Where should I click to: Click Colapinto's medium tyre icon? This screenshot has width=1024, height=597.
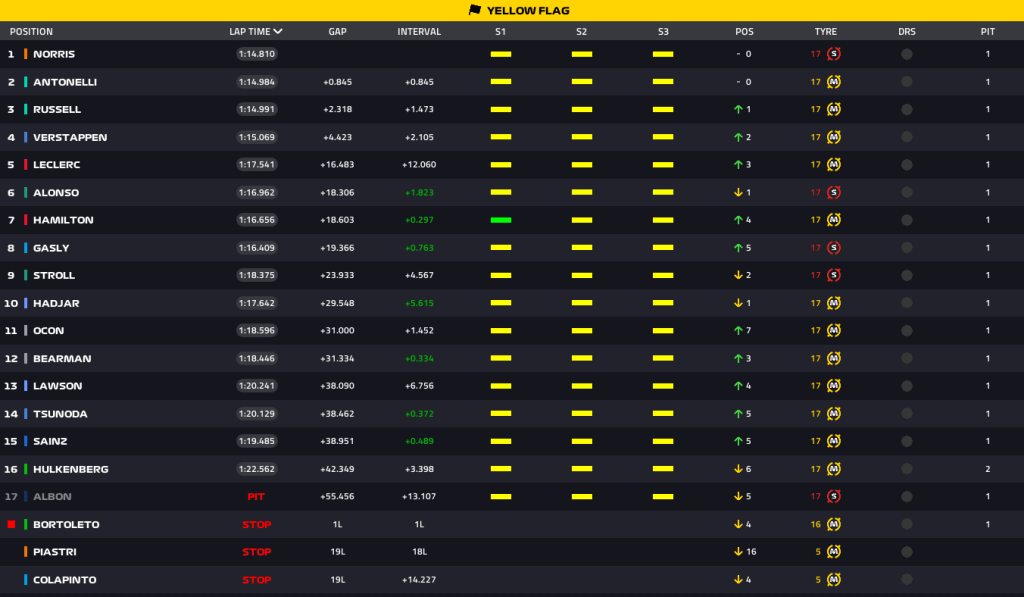coord(833,579)
